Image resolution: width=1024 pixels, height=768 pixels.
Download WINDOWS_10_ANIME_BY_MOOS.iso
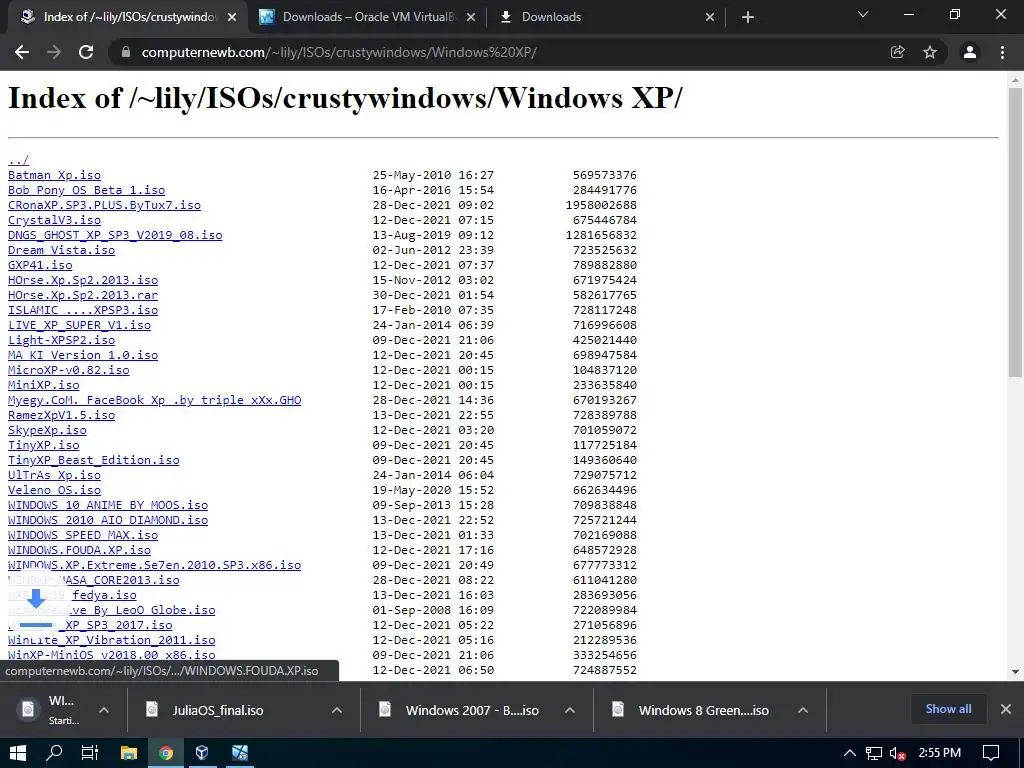coord(108,505)
